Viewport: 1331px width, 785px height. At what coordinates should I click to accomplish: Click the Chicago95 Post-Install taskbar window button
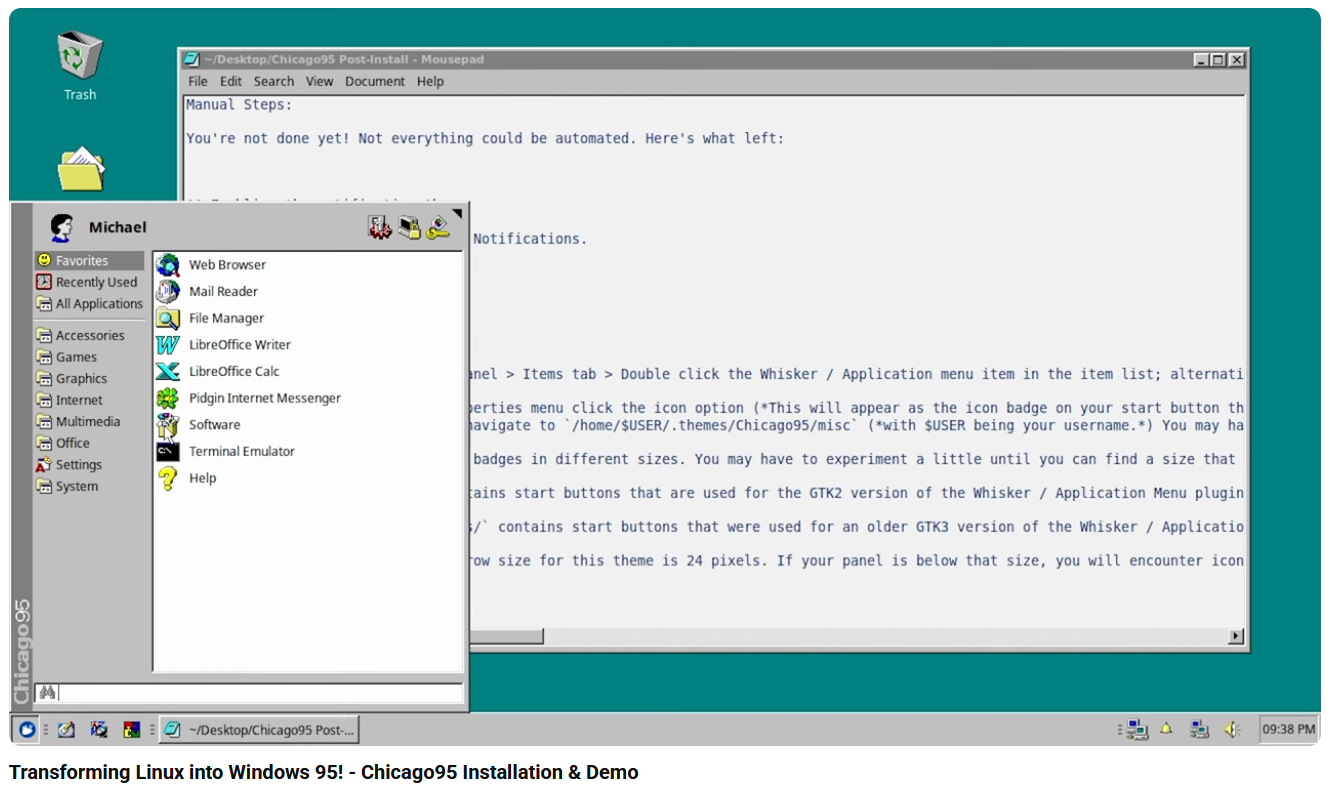tap(259, 730)
